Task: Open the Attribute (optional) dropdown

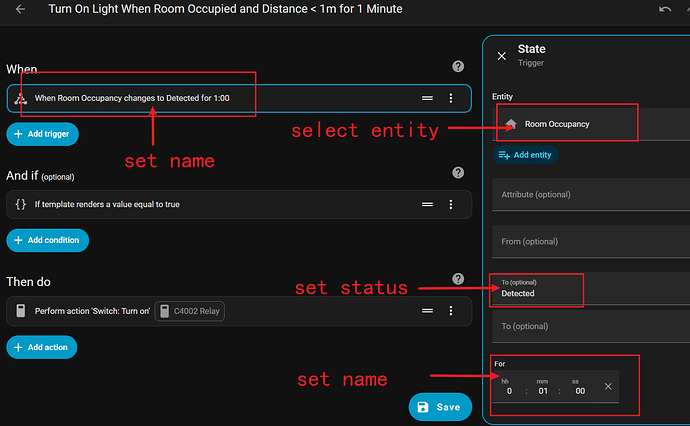Action: point(591,195)
